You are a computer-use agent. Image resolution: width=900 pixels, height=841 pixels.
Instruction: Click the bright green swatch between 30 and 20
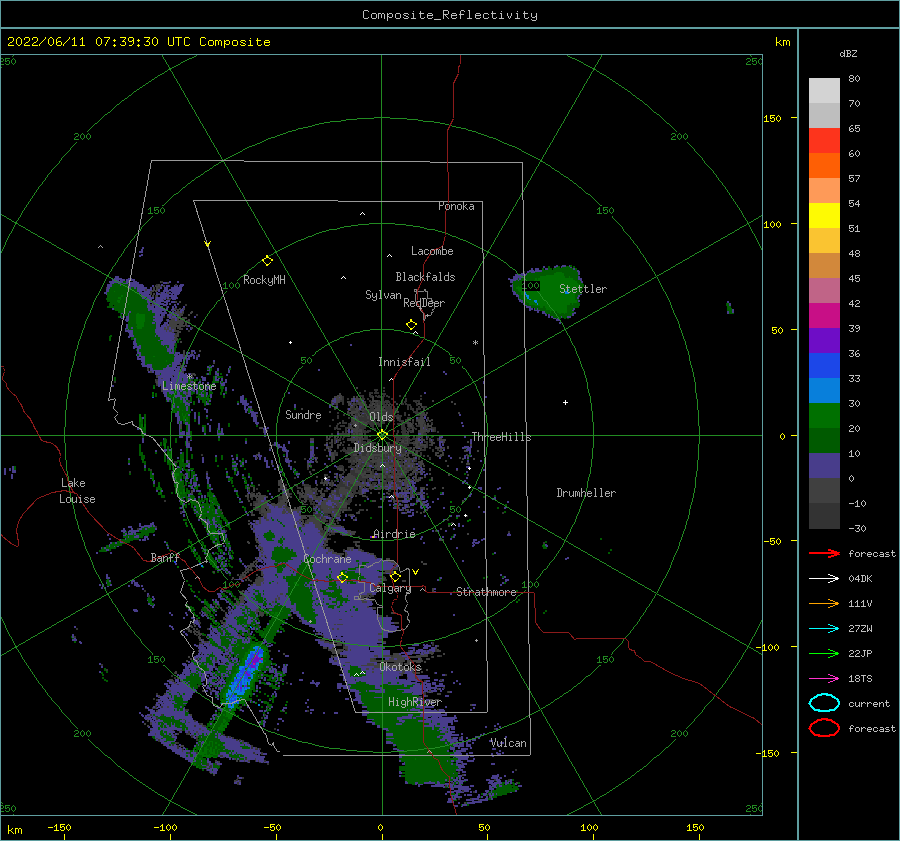pyautogui.click(x=824, y=415)
